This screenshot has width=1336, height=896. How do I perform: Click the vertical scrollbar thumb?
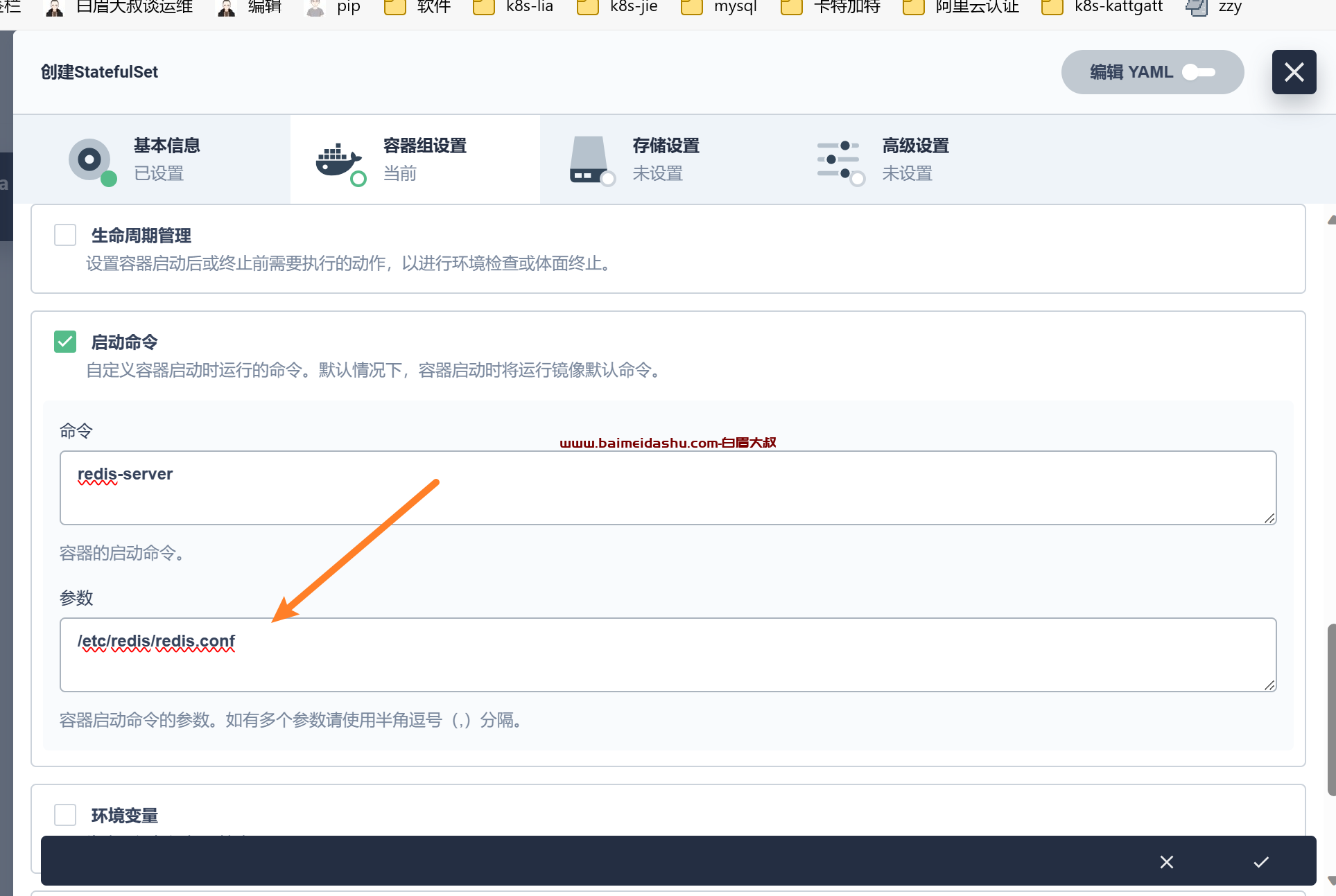coord(1331,710)
